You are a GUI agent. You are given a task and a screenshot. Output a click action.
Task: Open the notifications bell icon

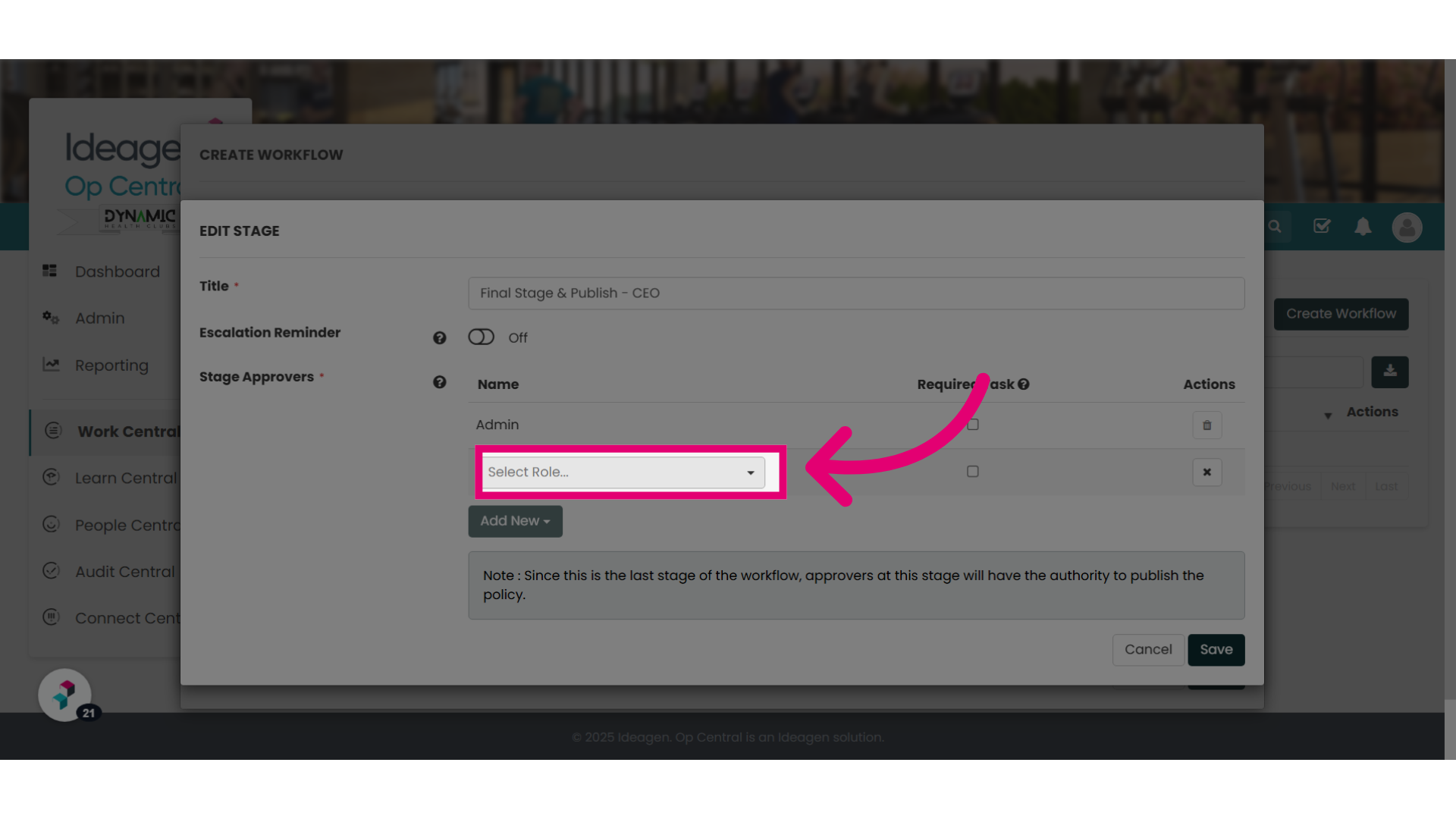pos(1363,227)
